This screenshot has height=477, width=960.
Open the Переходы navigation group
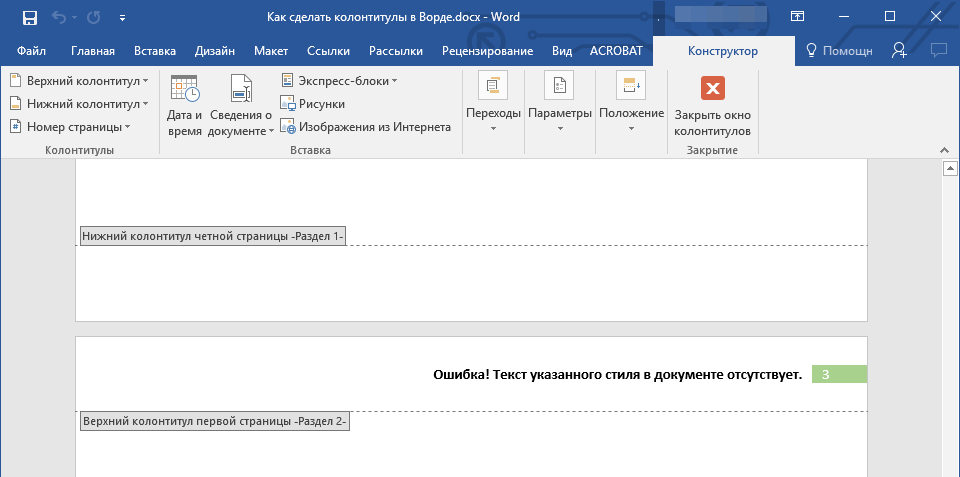493,103
